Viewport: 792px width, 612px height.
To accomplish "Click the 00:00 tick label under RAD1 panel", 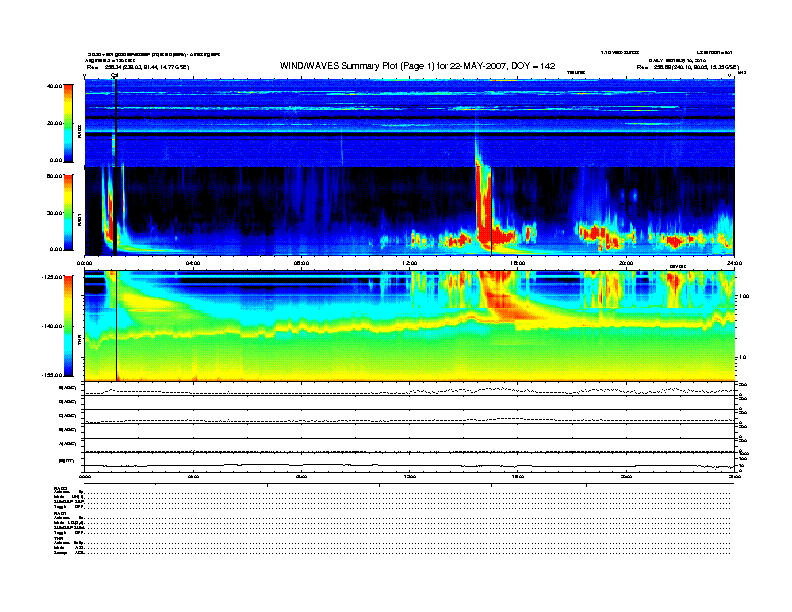I will point(84,263).
